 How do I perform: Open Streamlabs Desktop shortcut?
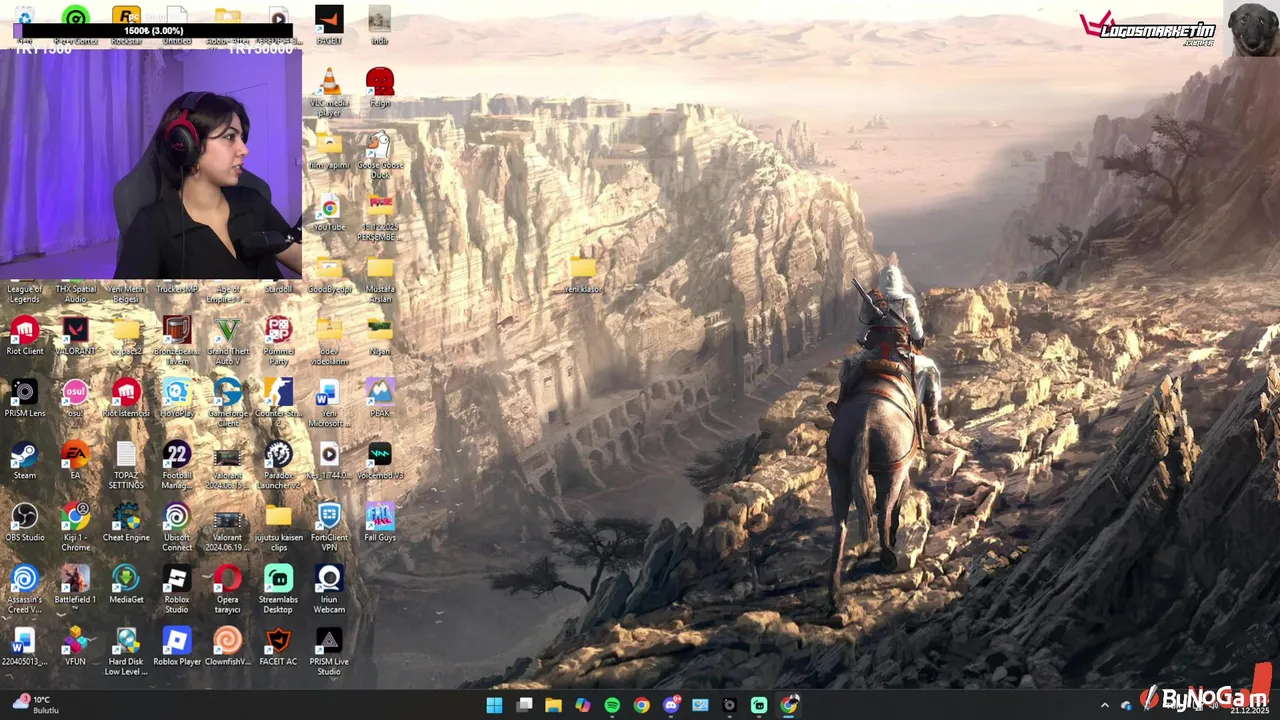tap(278, 589)
